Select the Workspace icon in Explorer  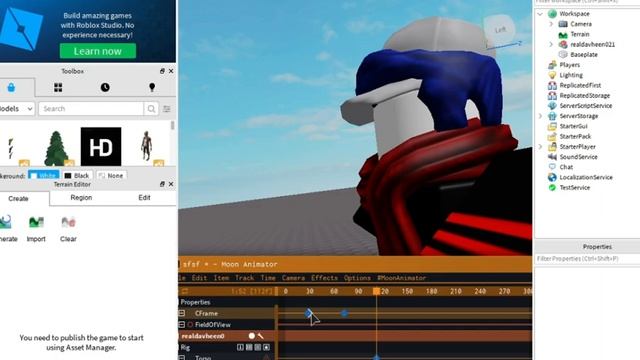coord(552,14)
